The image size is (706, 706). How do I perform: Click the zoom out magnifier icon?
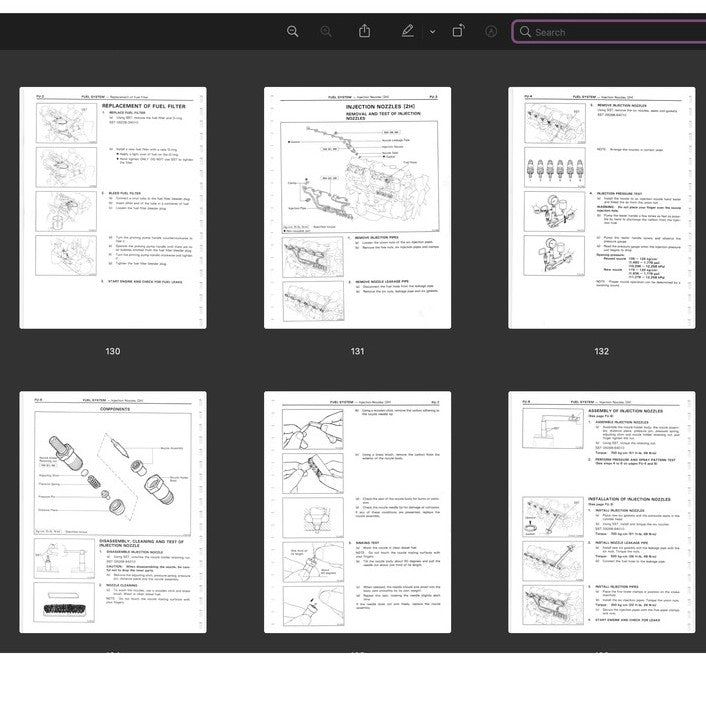click(x=292, y=31)
